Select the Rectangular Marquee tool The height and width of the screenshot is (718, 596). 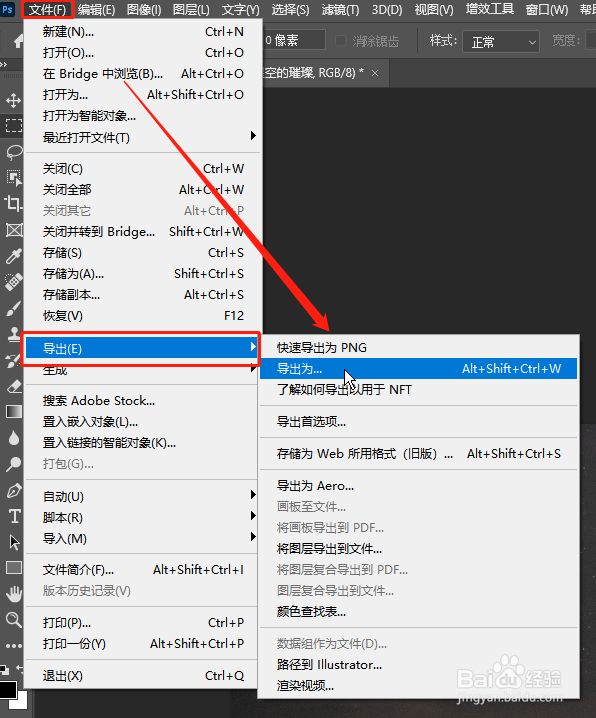13,125
